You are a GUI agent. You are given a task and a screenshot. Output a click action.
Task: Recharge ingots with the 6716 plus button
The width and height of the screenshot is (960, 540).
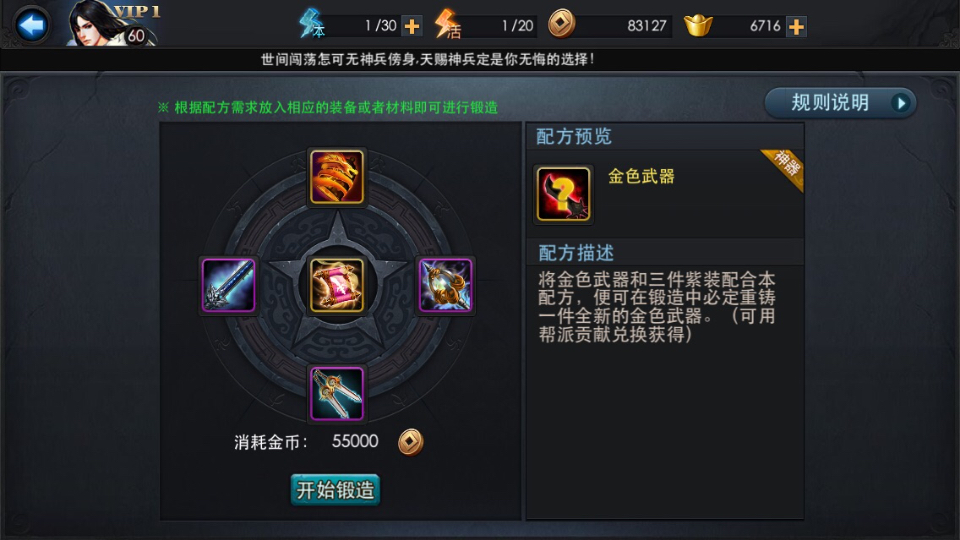[x=796, y=26]
